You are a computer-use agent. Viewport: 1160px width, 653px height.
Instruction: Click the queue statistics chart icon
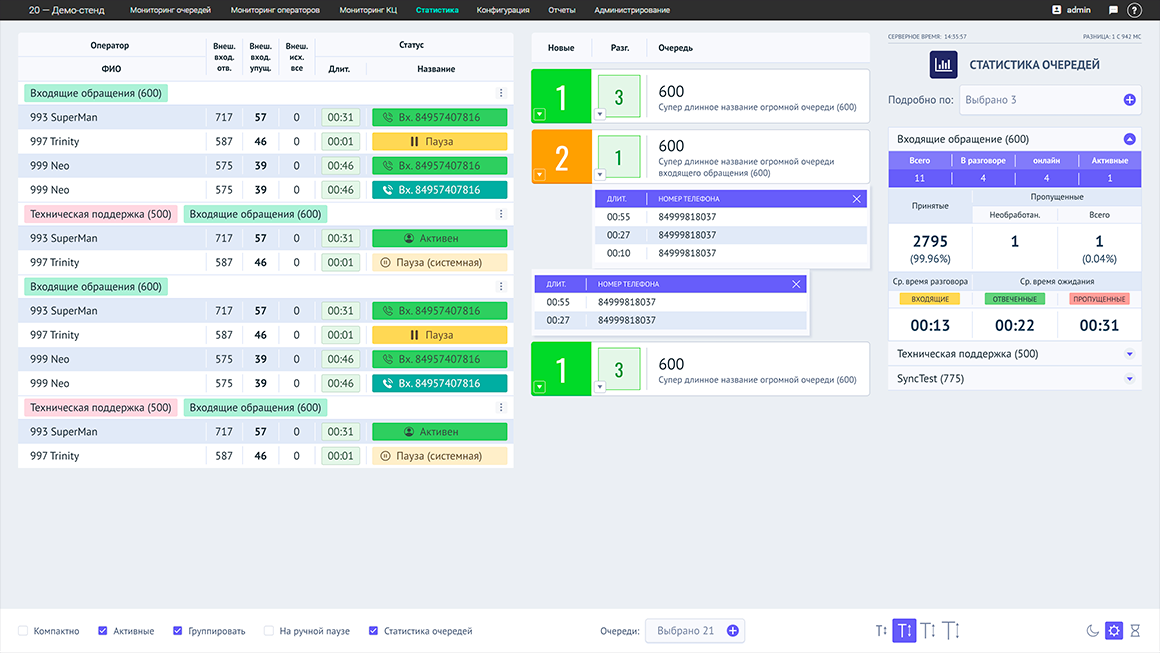(x=943, y=64)
